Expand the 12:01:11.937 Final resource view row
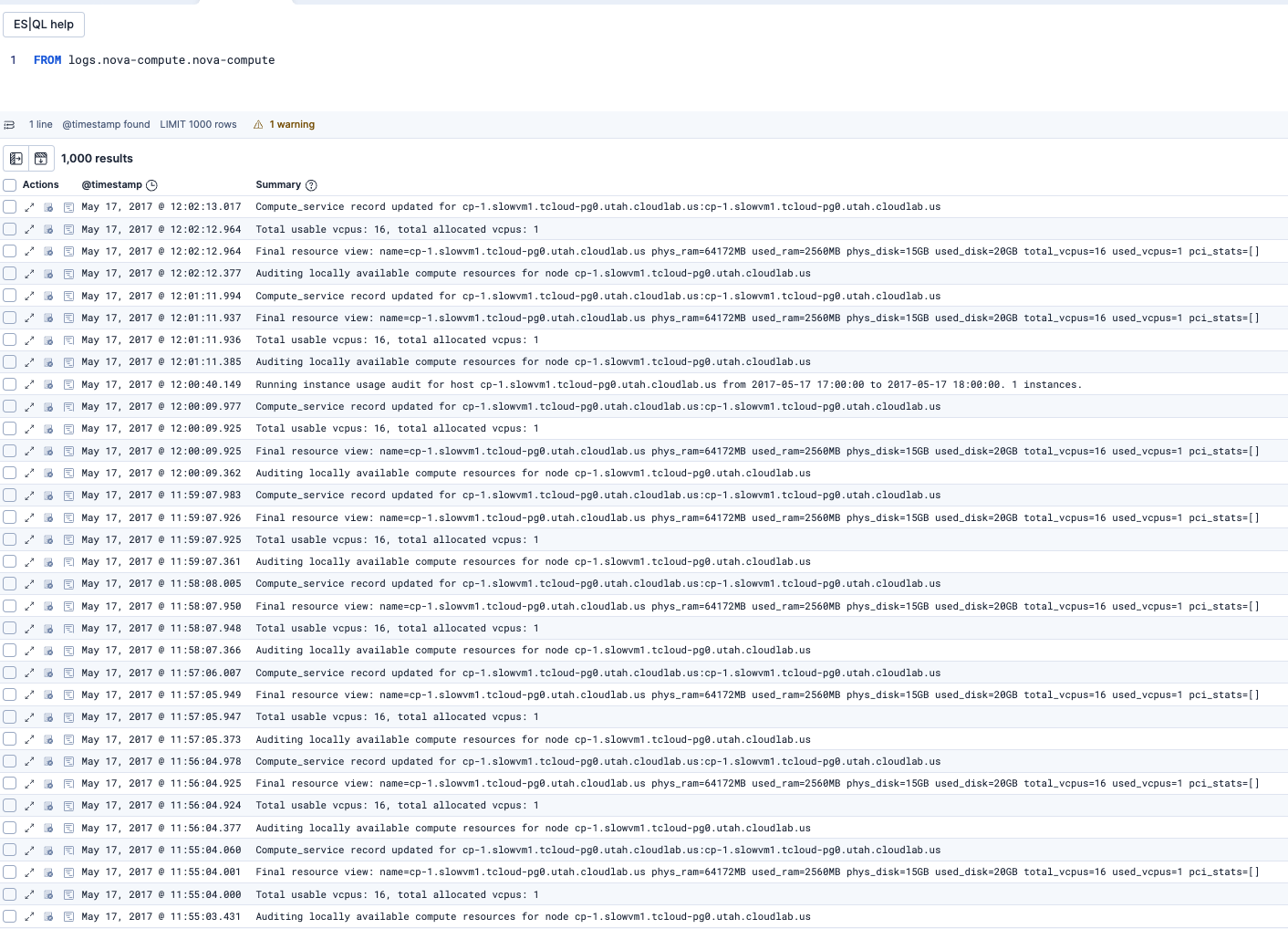The width and height of the screenshot is (1288, 929). [29, 318]
